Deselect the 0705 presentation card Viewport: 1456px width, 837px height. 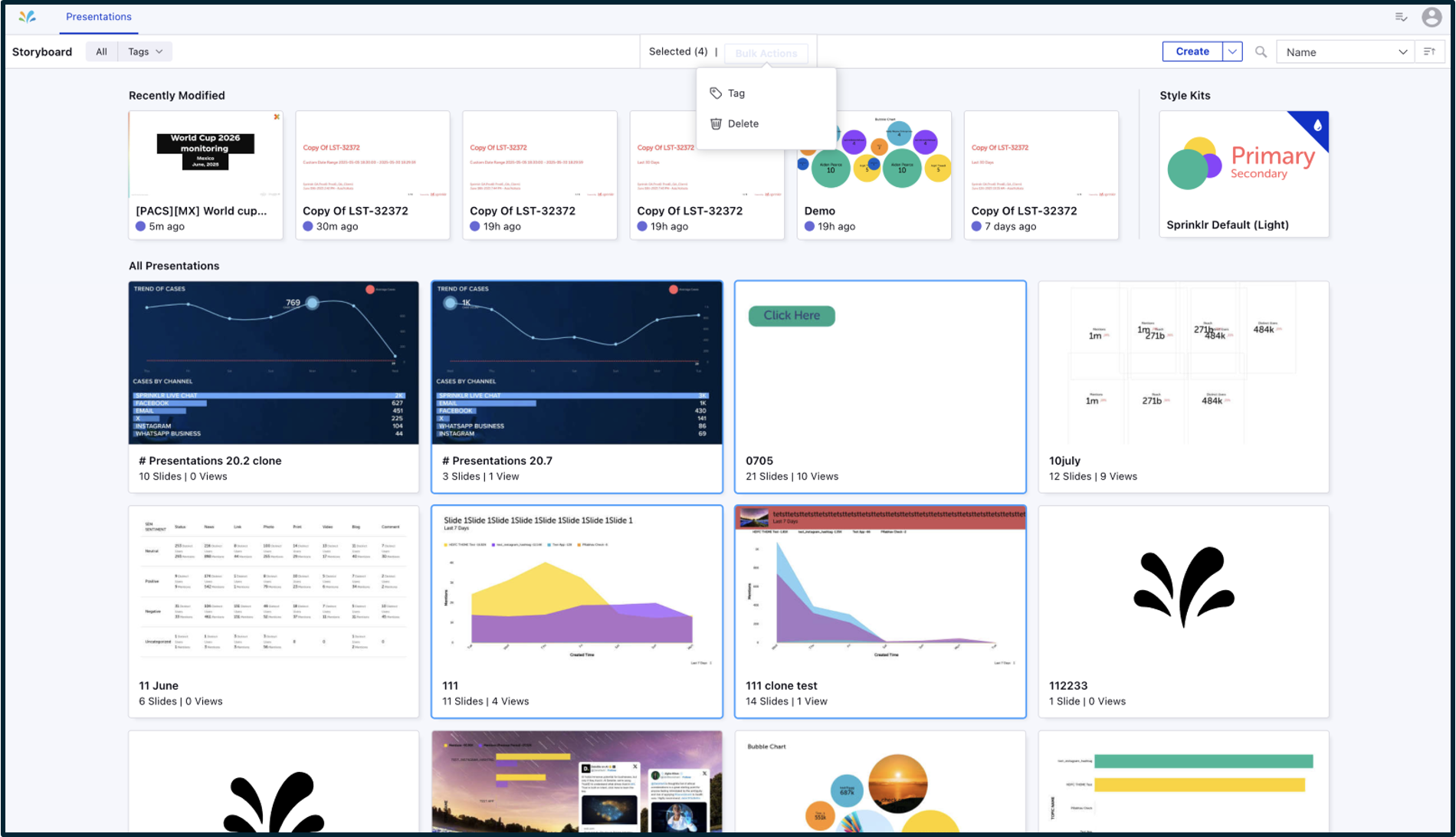pos(880,387)
